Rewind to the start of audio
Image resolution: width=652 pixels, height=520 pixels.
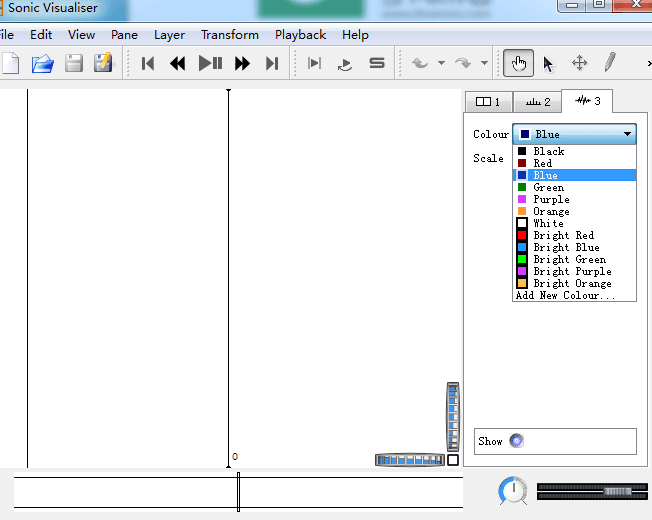click(x=148, y=64)
